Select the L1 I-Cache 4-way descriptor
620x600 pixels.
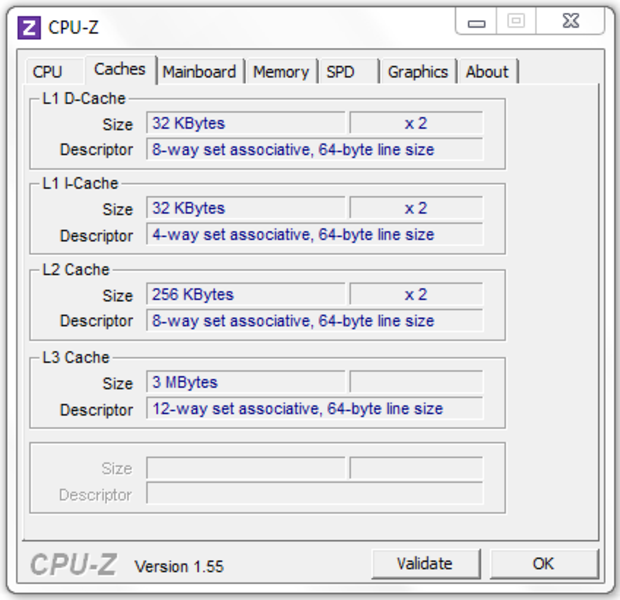coord(315,234)
